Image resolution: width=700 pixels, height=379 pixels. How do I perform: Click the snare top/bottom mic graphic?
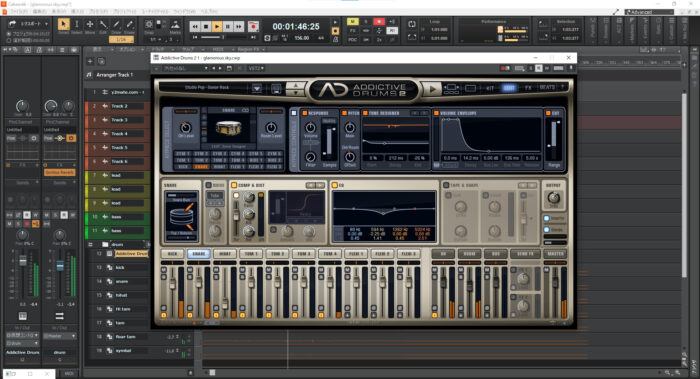181,217
